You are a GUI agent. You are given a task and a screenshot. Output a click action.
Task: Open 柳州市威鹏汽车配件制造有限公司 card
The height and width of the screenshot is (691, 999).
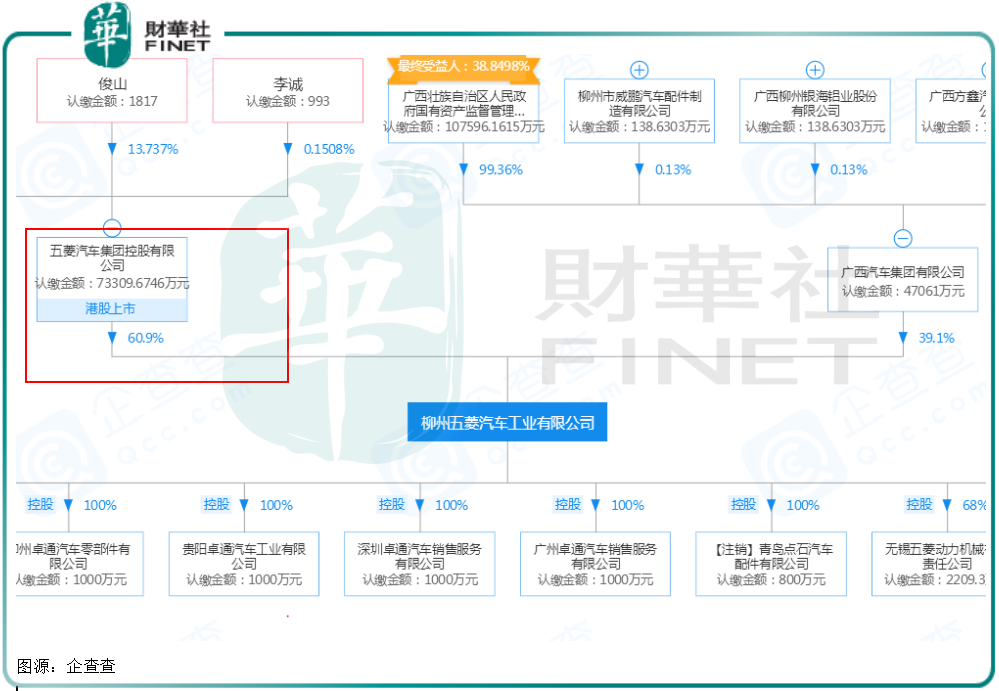tap(639, 111)
